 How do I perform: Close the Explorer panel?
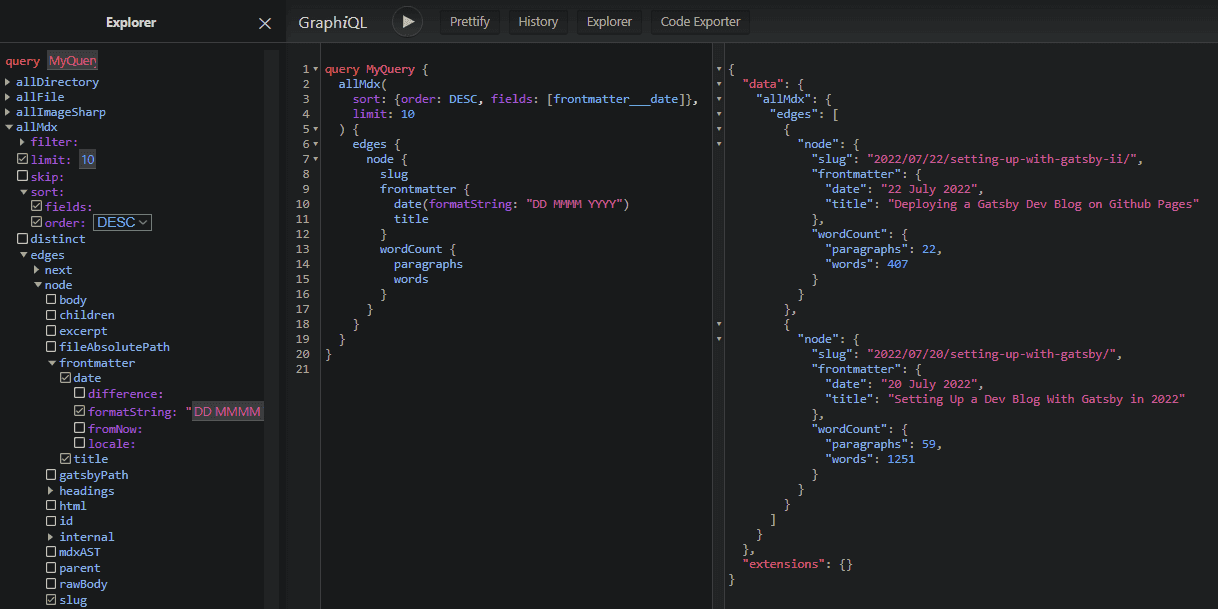coord(265,23)
